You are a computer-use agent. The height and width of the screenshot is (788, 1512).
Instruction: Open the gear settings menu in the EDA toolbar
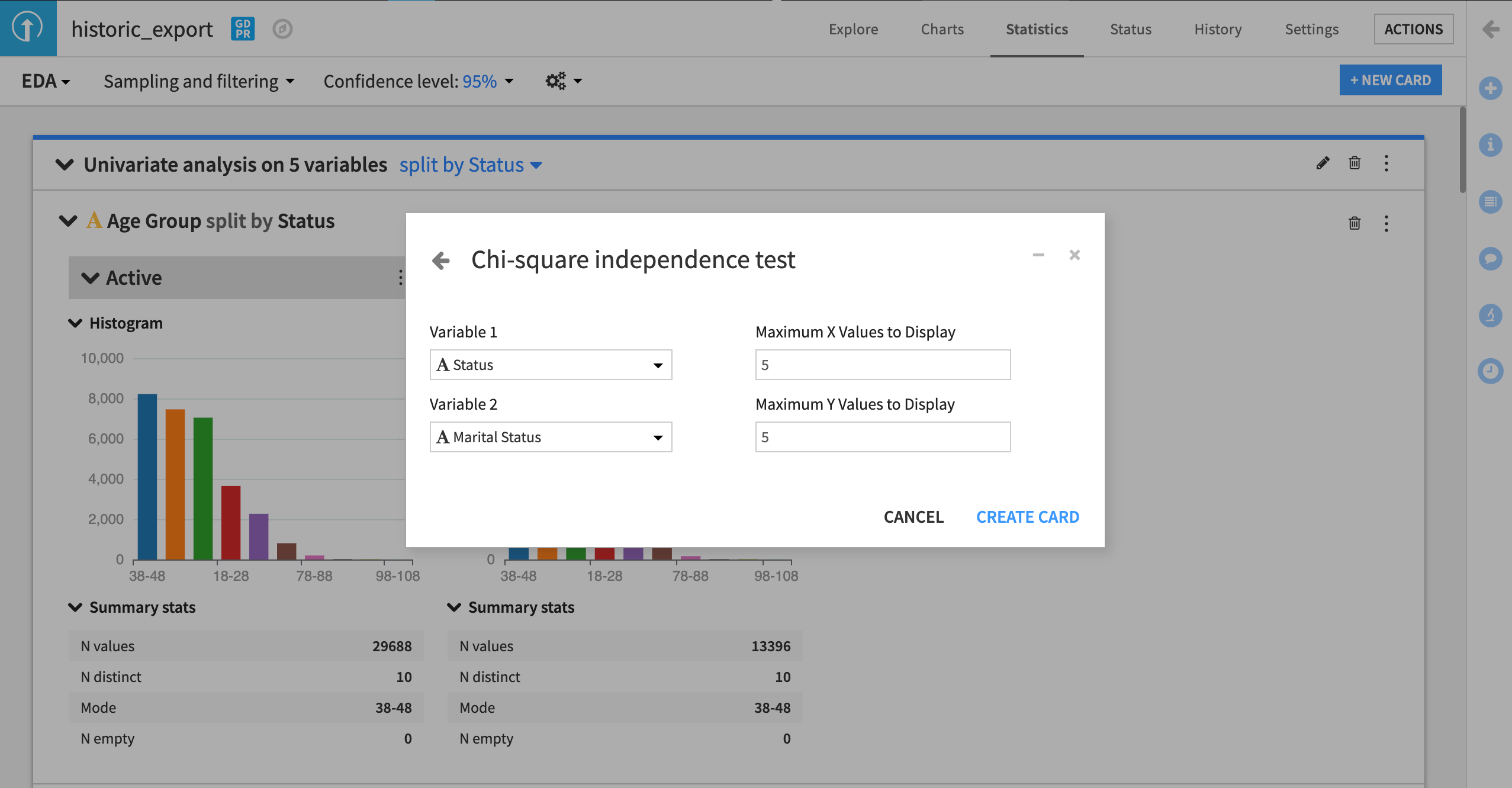click(562, 81)
